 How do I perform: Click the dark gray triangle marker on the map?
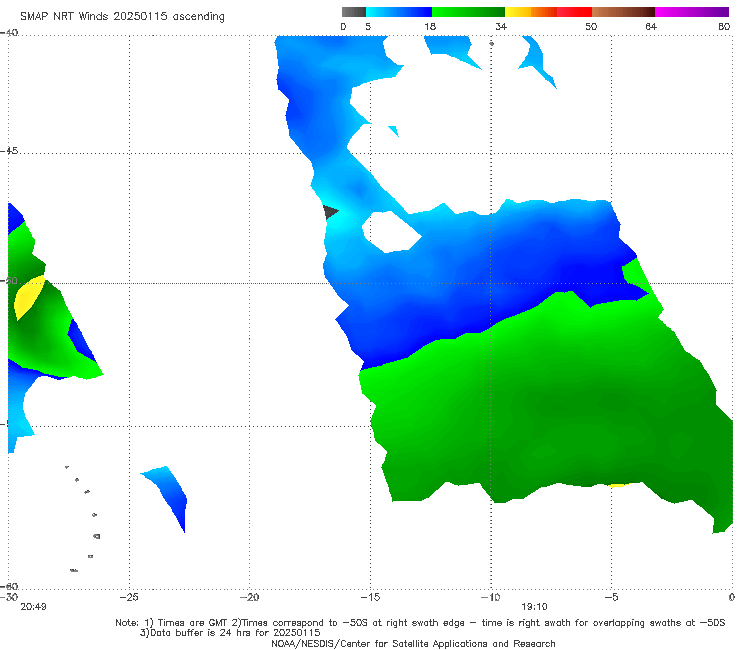point(329,212)
